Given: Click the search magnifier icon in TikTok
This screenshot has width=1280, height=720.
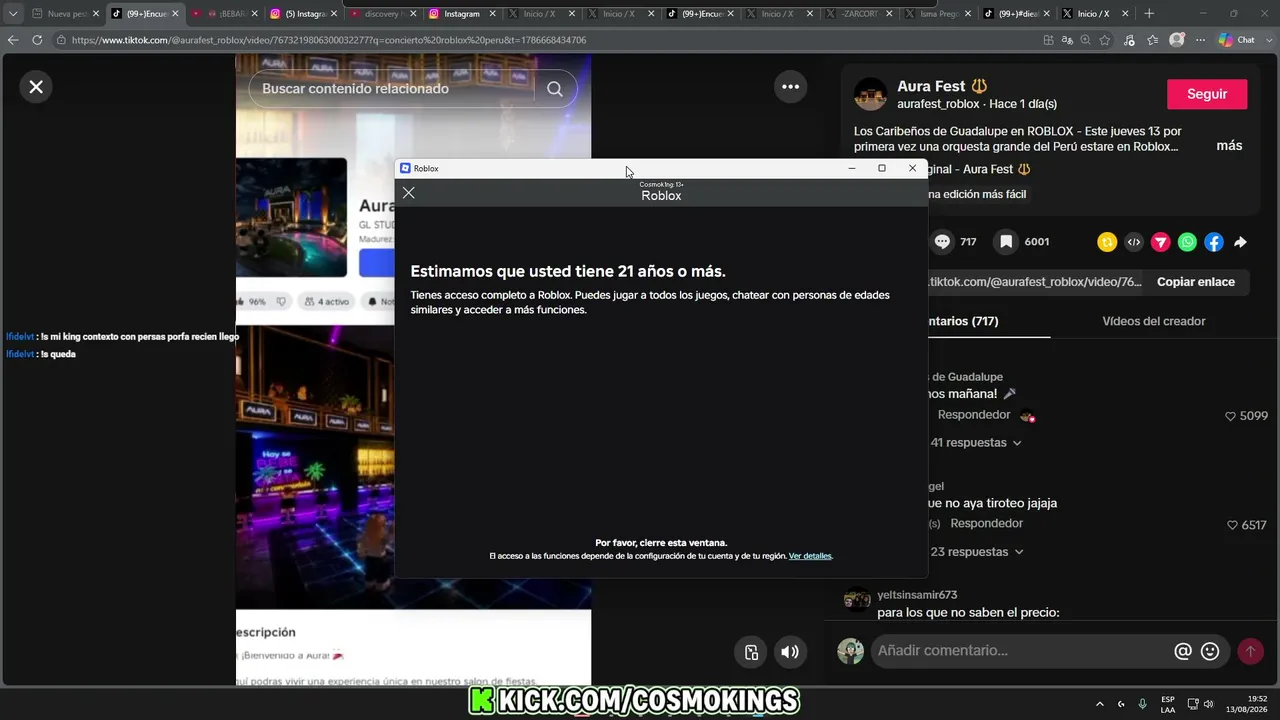Looking at the screenshot, I should [555, 89].
